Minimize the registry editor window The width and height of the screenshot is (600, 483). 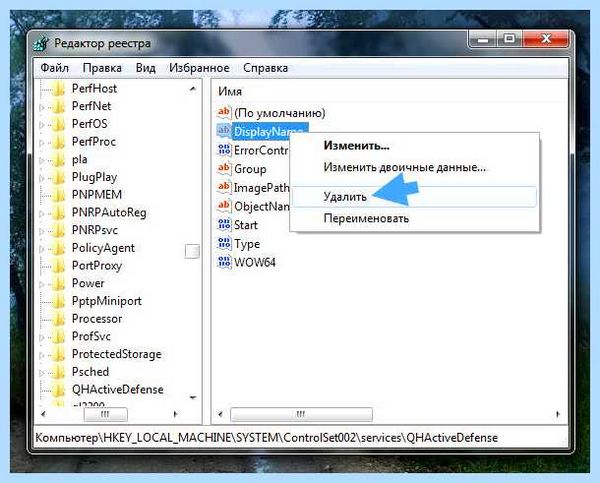coord(483,39)
